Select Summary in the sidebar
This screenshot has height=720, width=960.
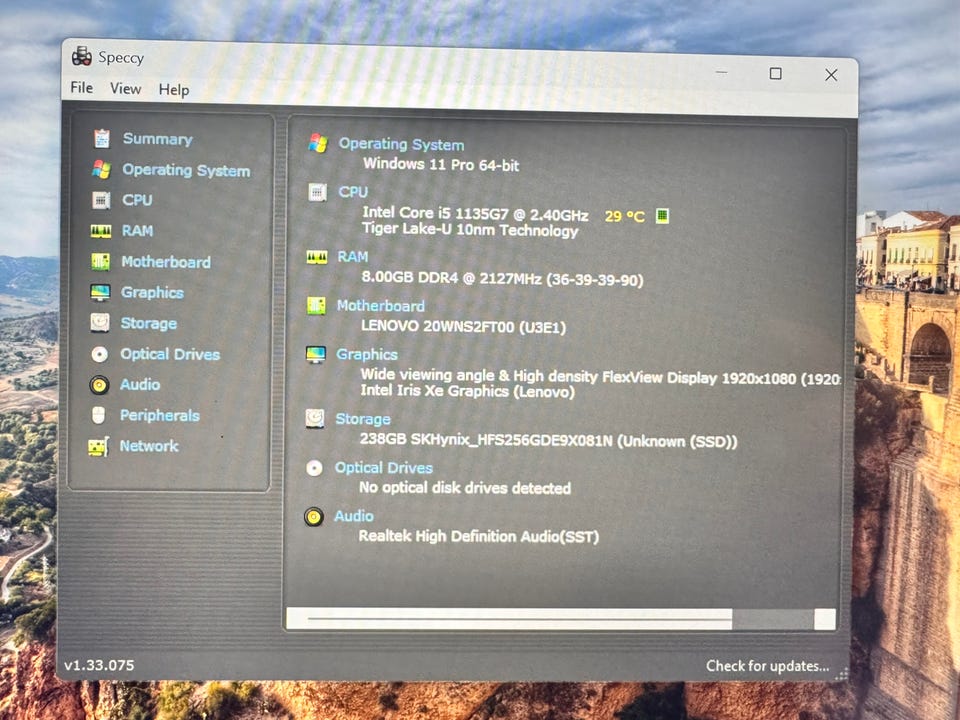coord(157,139)
